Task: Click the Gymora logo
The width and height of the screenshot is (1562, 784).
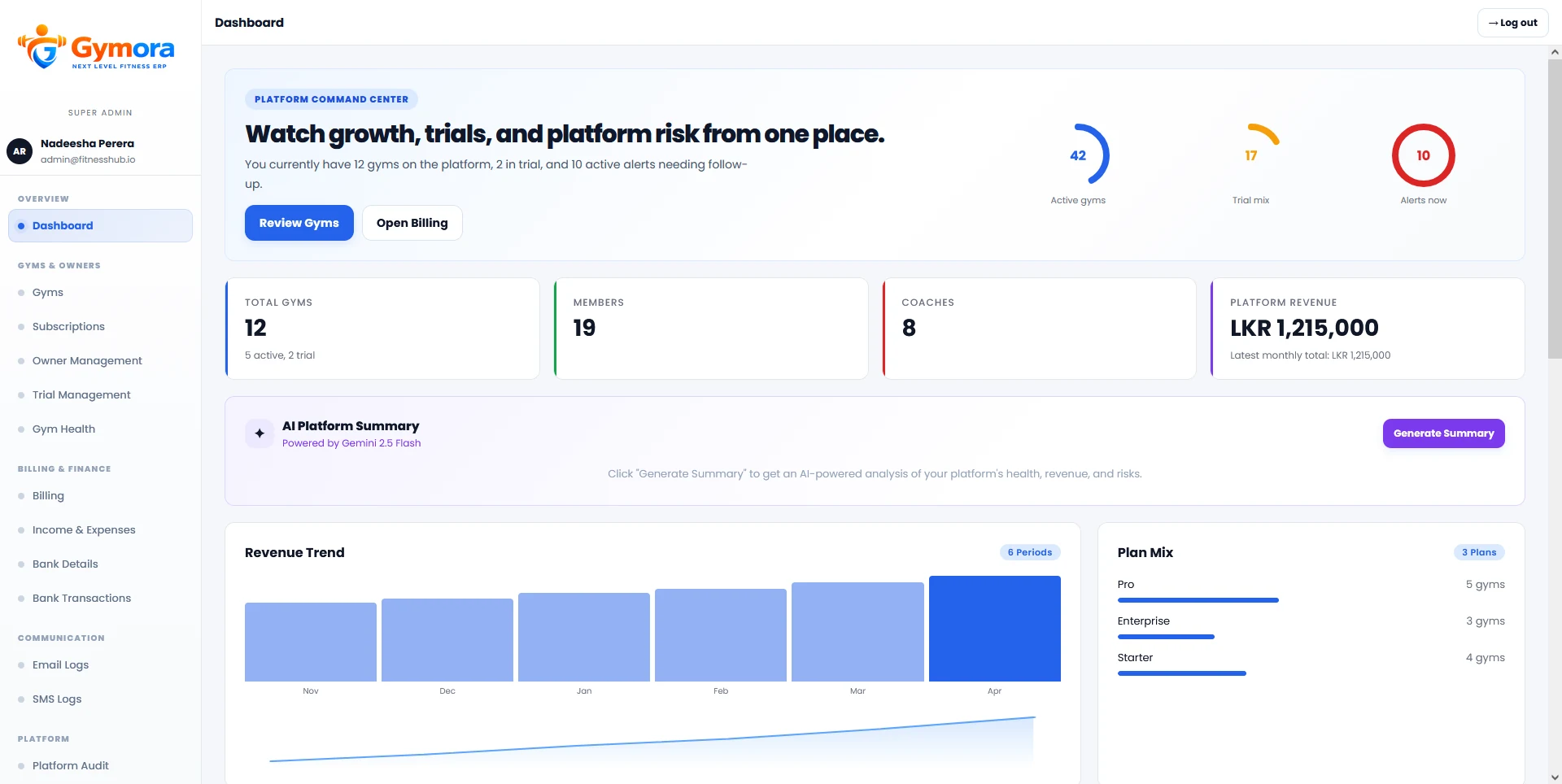Action: [x=96, y=46]
